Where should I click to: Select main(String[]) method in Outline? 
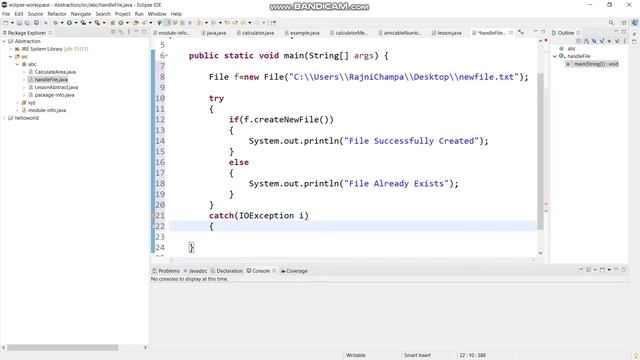pos(593,64)
